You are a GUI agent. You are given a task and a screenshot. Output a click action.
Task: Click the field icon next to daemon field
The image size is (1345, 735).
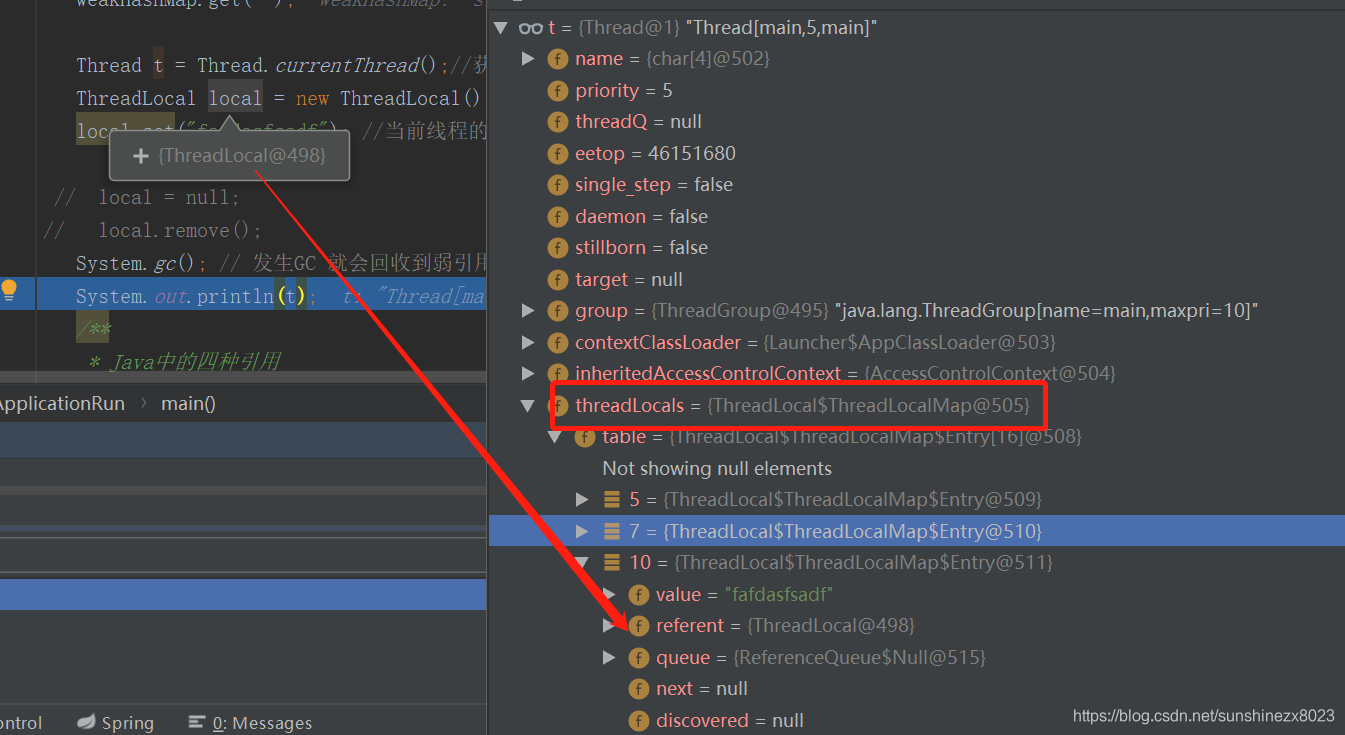(558, 216)
